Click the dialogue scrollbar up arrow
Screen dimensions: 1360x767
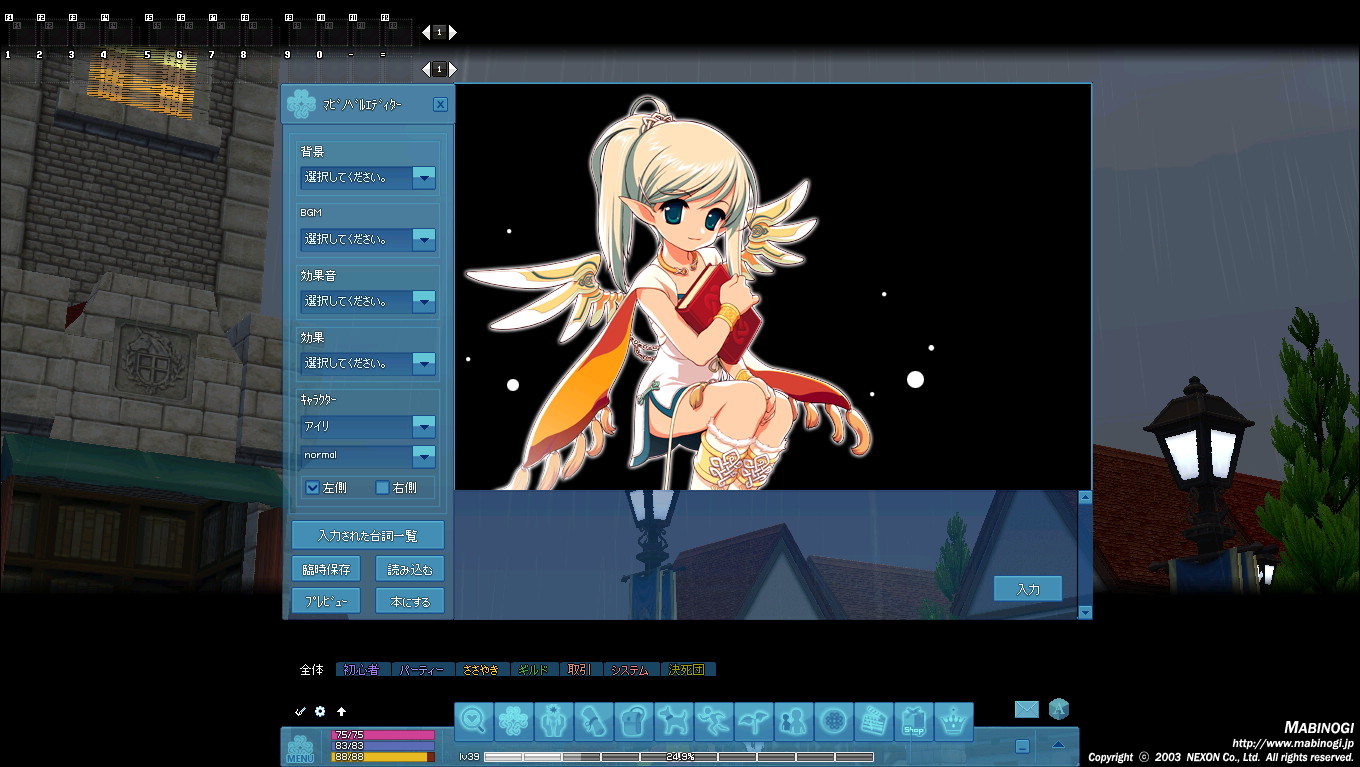point(1085,497)
